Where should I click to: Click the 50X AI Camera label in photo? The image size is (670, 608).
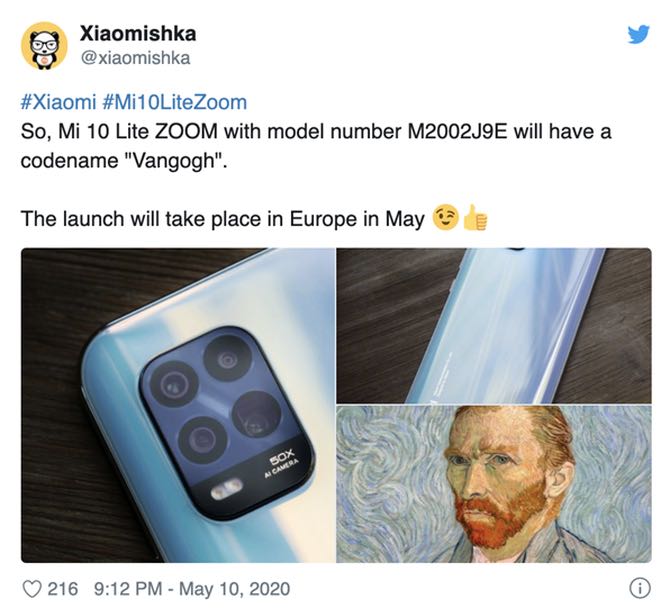(x=281, y=465)
